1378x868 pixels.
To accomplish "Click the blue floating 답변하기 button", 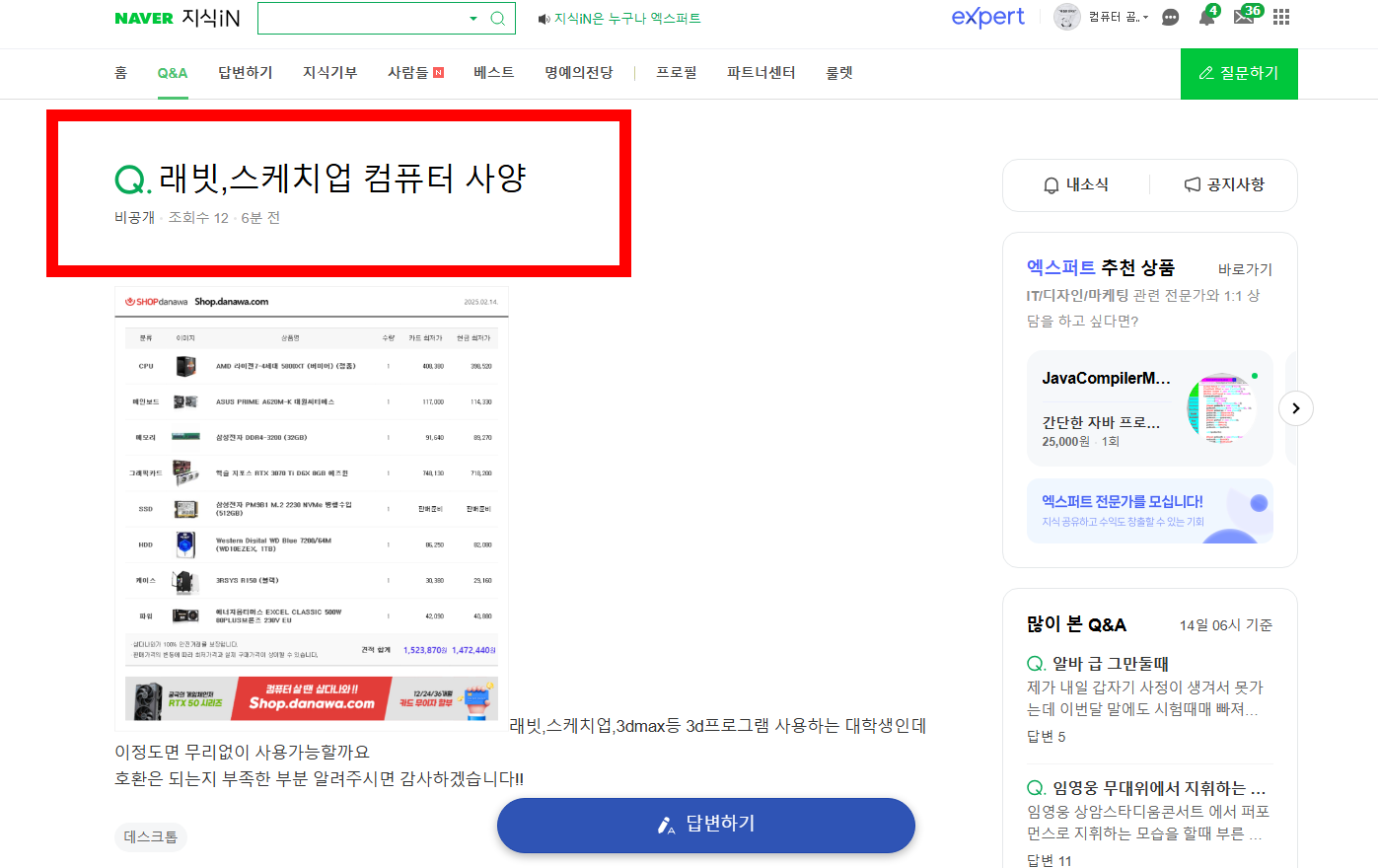I will point(706,825).
